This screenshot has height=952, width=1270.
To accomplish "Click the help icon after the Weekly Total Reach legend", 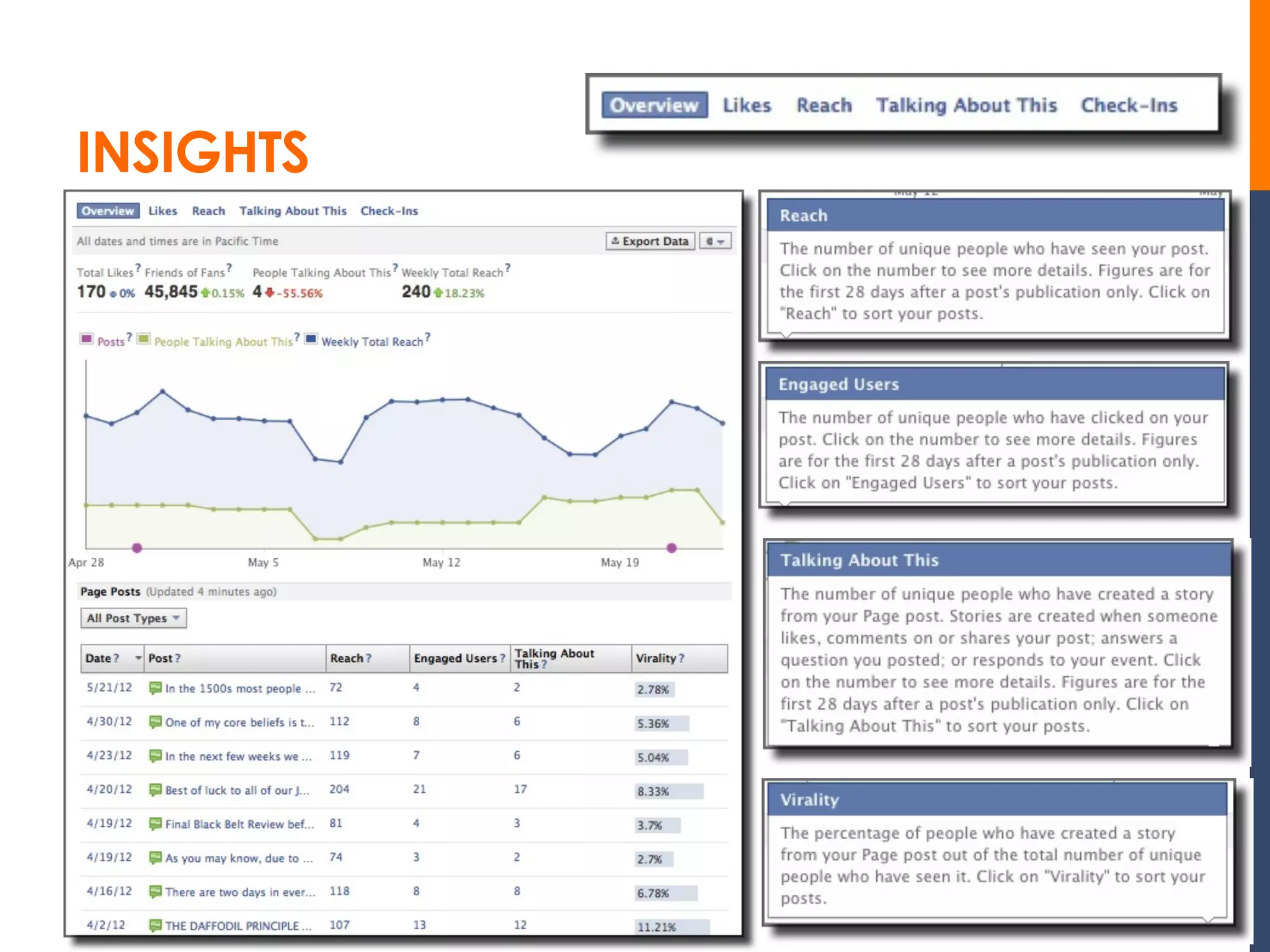I will click(x=427, y=337).
